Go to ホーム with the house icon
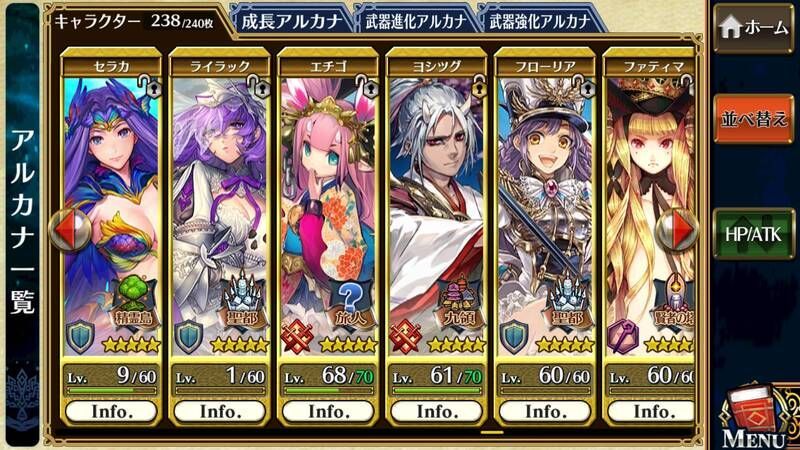 754,28
